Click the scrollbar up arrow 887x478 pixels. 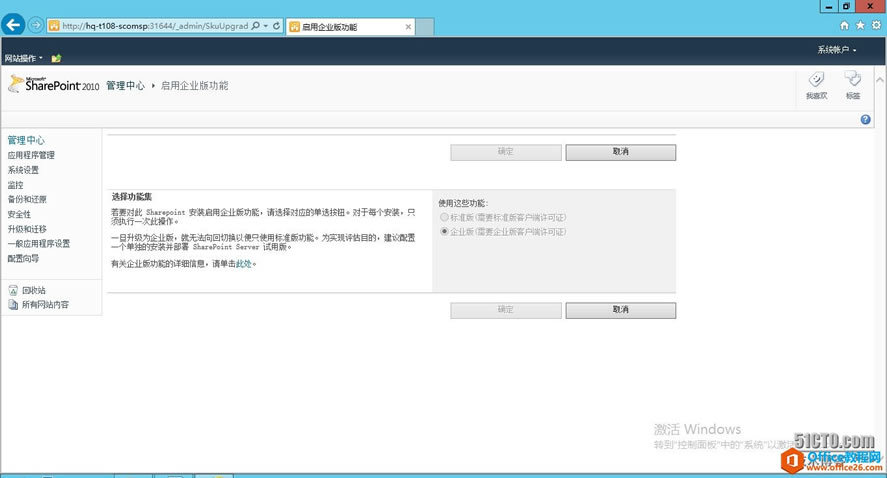pos(880,80)
